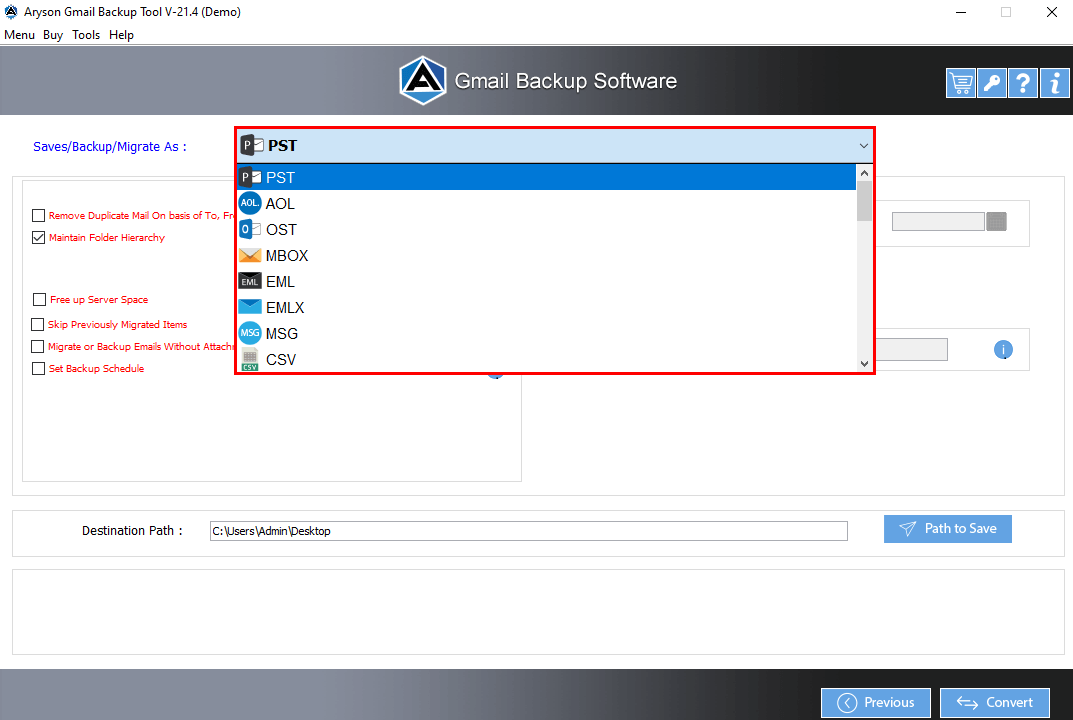This screenshot has height=720, width=1073.
Task: Click the dropdown list scroll up arrow
Action: [864, 173]
